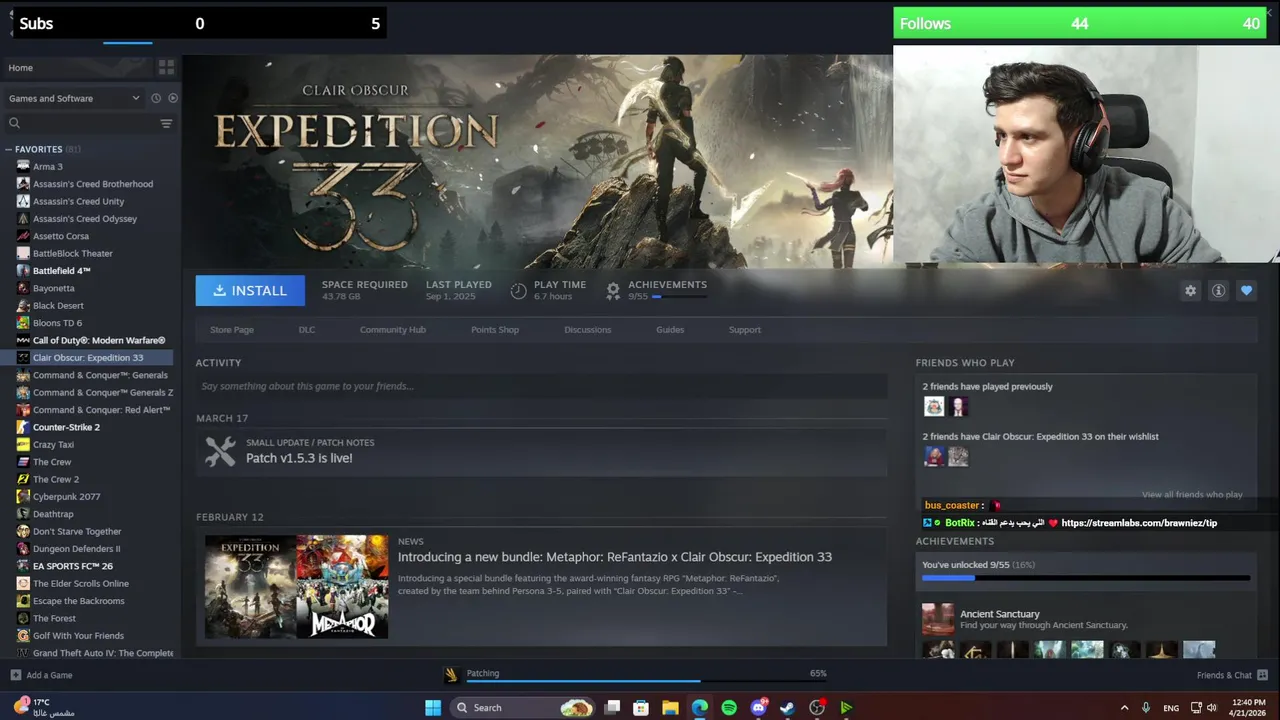This screenshot has width=1280, height=720.
Task: Open Friends & Chat panel
Action: click(1232, 675)
